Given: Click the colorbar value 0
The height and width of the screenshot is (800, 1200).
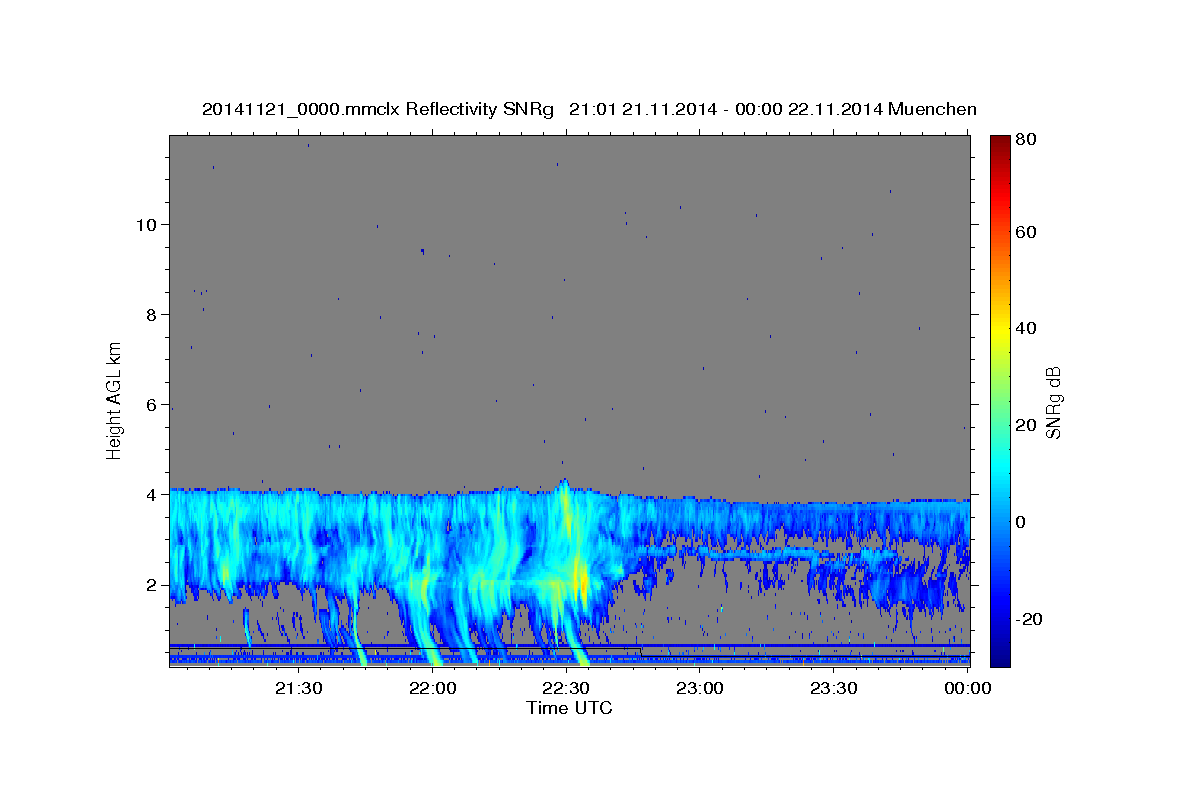Looking at the screenshot, I should click(x=1023, y=522).
